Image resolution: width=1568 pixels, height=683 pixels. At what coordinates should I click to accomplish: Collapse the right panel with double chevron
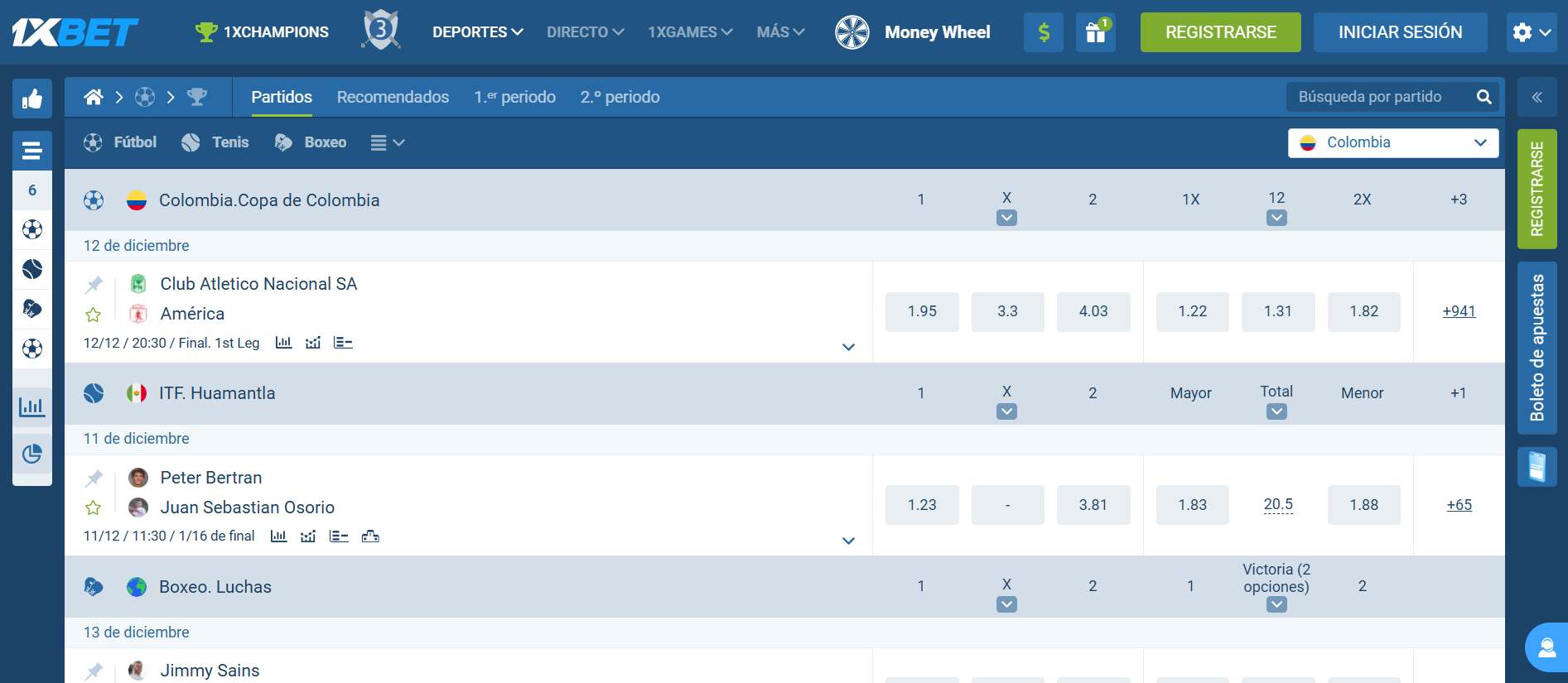(x=1537, y=98)
